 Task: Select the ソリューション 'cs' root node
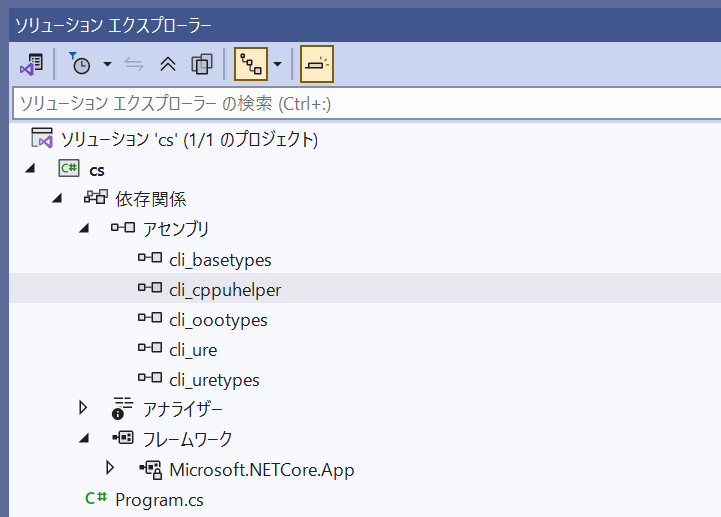(x=189, y=139)
